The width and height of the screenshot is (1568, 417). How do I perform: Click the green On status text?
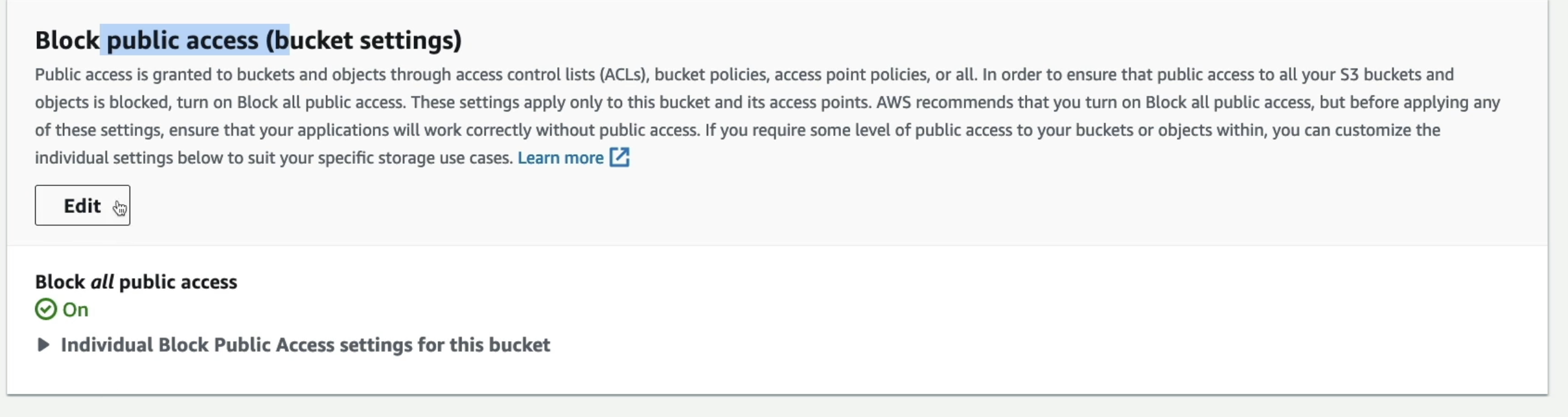tap(75, 310)
